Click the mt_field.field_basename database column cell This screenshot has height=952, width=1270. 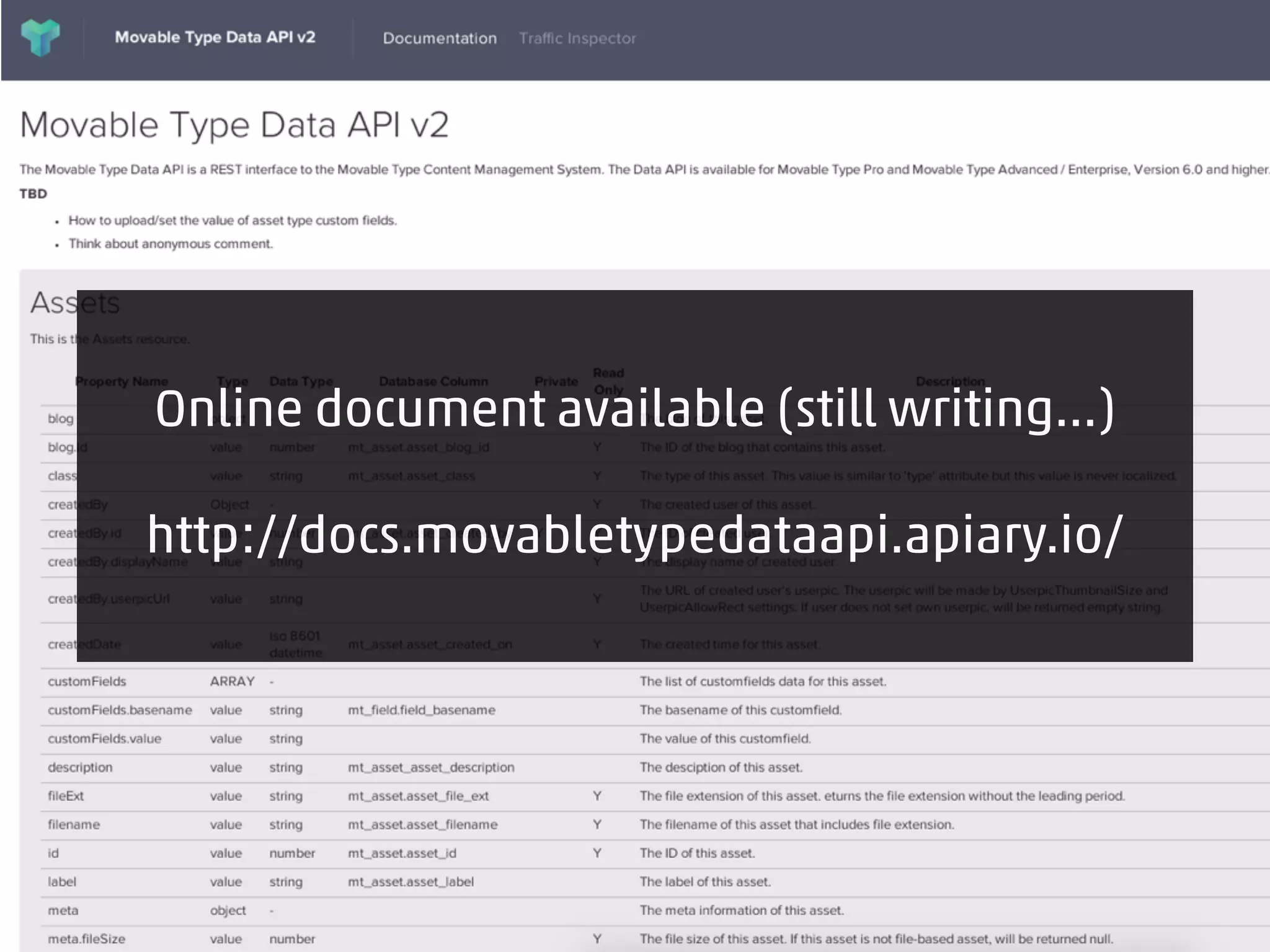421,710
